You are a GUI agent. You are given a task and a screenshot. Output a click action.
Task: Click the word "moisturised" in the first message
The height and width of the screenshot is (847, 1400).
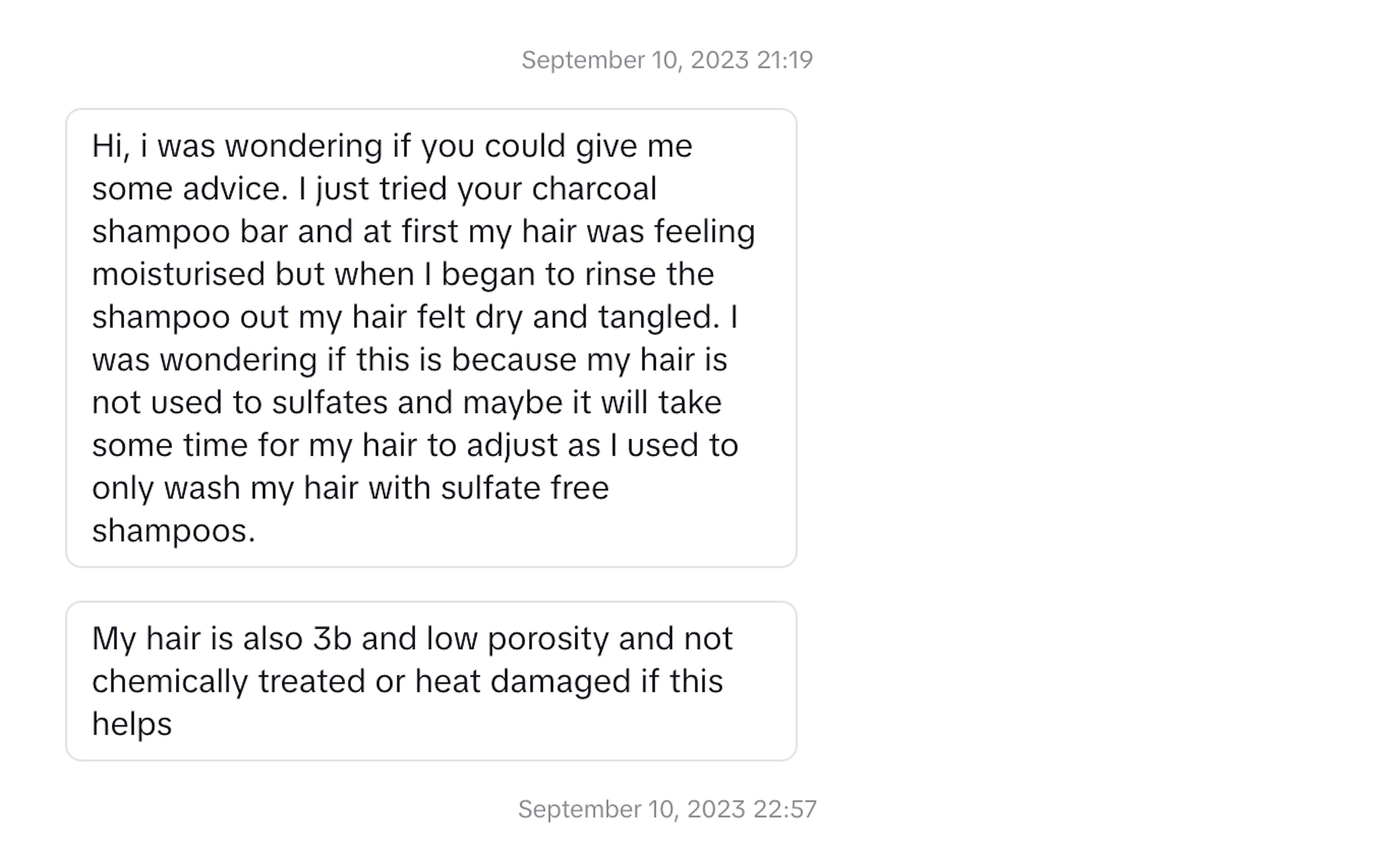(178, 274)
